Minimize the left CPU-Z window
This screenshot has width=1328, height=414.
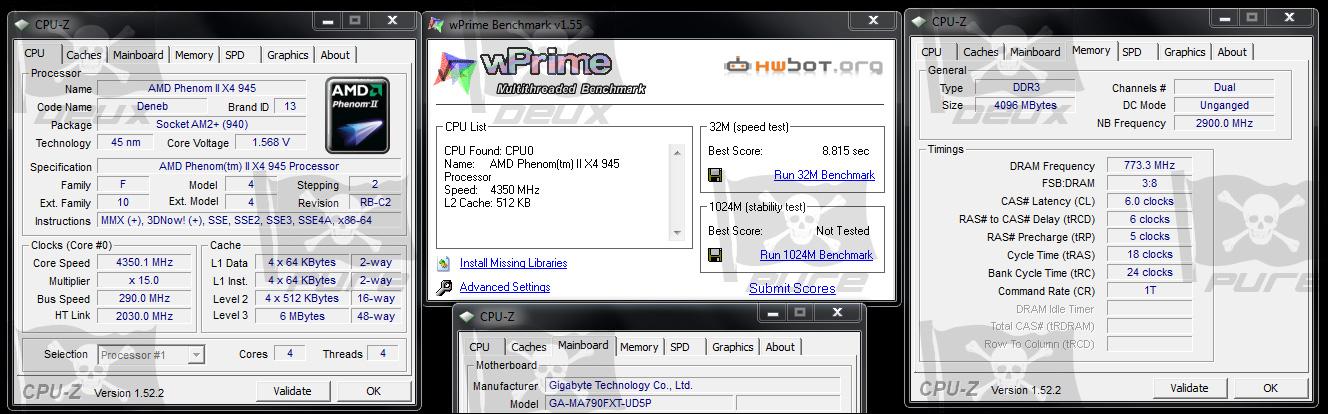click(330, 20)
